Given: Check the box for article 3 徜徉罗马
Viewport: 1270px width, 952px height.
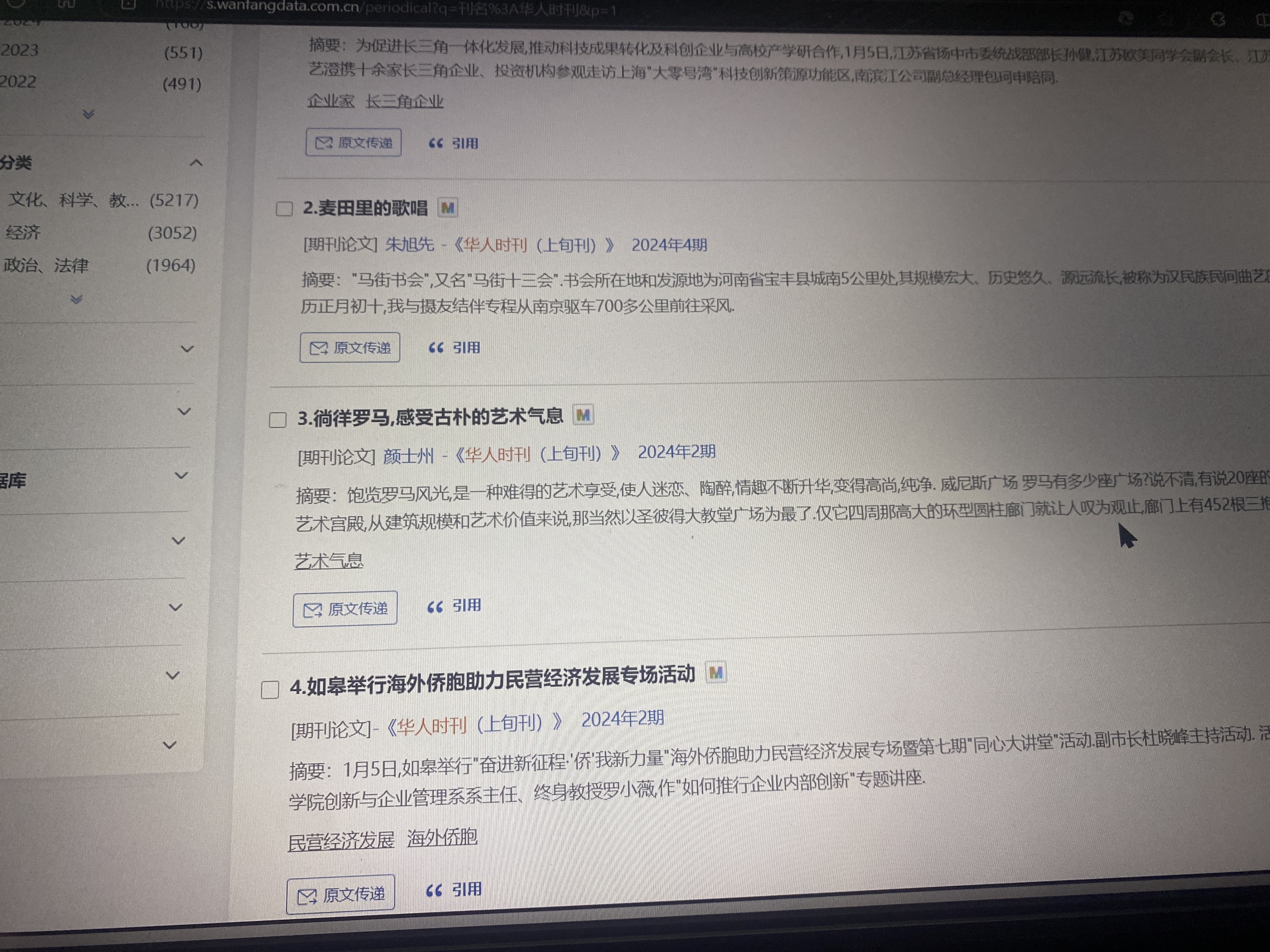Looking at the screenshot, I should click(278, 420).
